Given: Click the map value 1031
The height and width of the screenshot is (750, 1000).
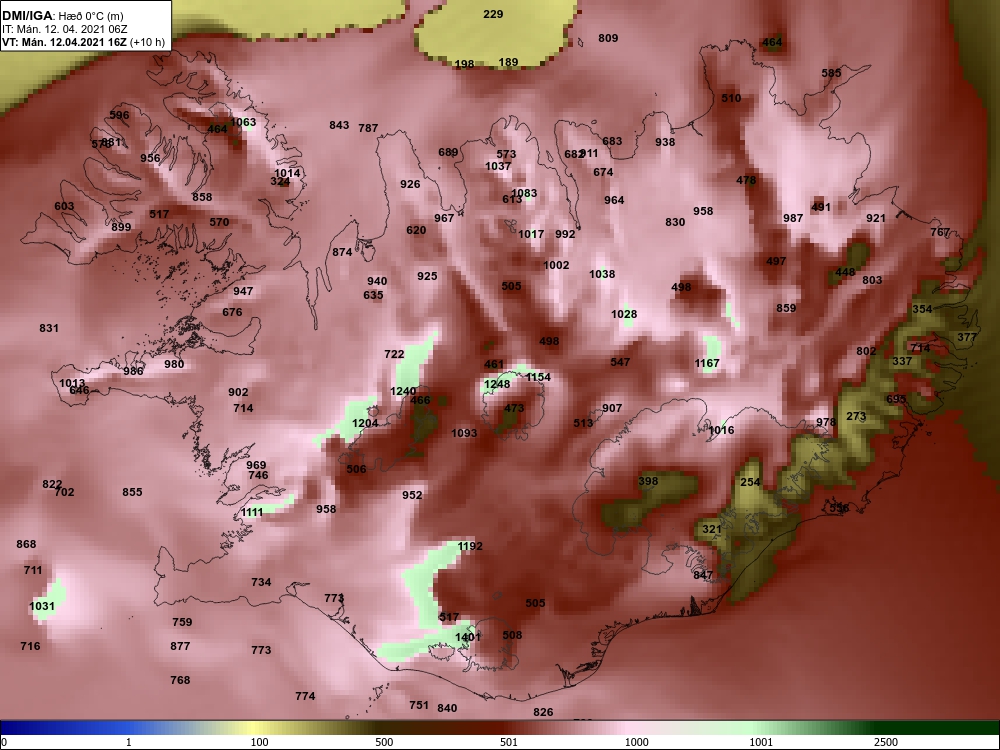Looking at the screenshot, I should point(42,607).
